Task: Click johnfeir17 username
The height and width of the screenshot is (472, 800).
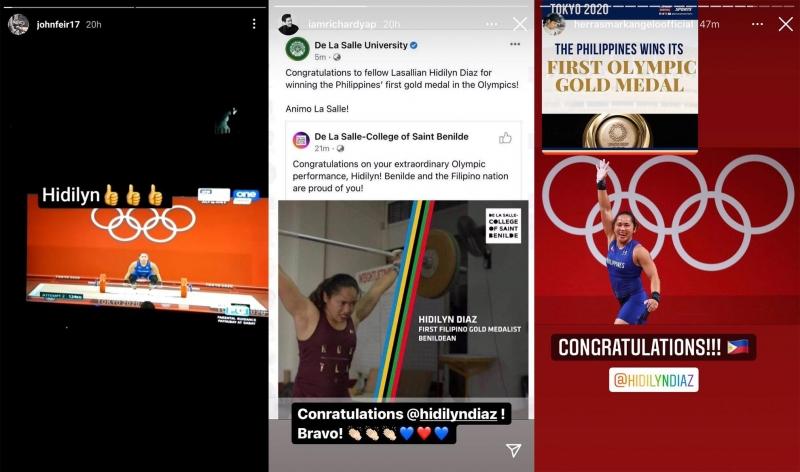Action: (x=58, y=24)
